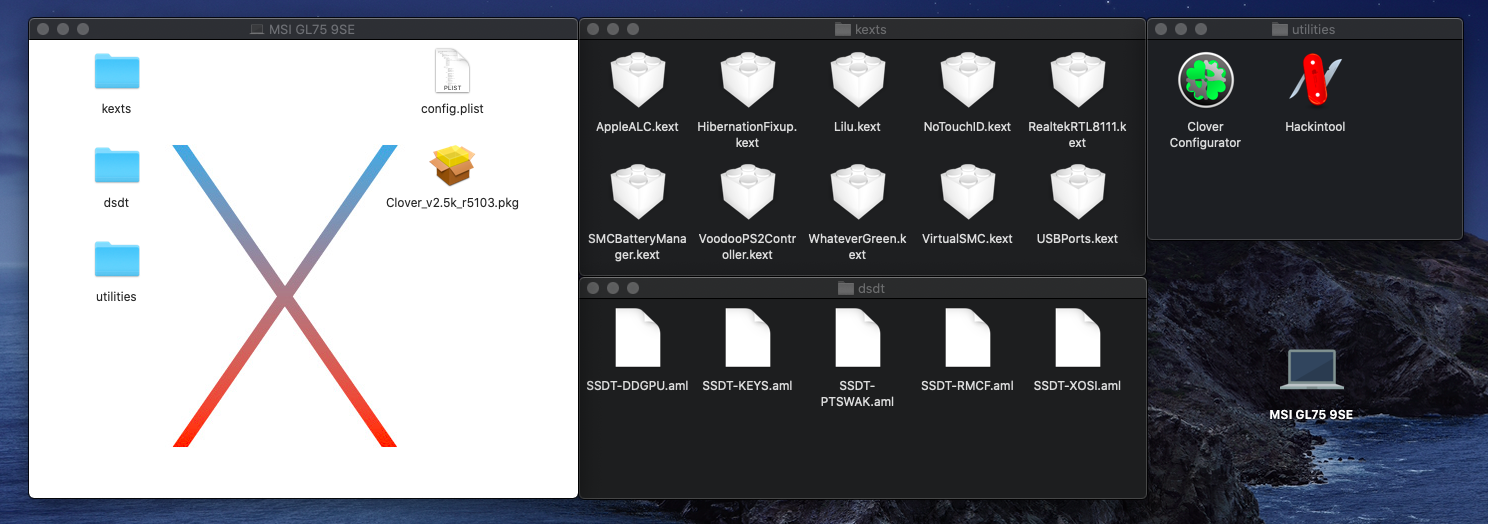The image size is (1488, 524).
Task: Select the SMCBatteryManager.kext icon
Action: (x=637, y=193)
